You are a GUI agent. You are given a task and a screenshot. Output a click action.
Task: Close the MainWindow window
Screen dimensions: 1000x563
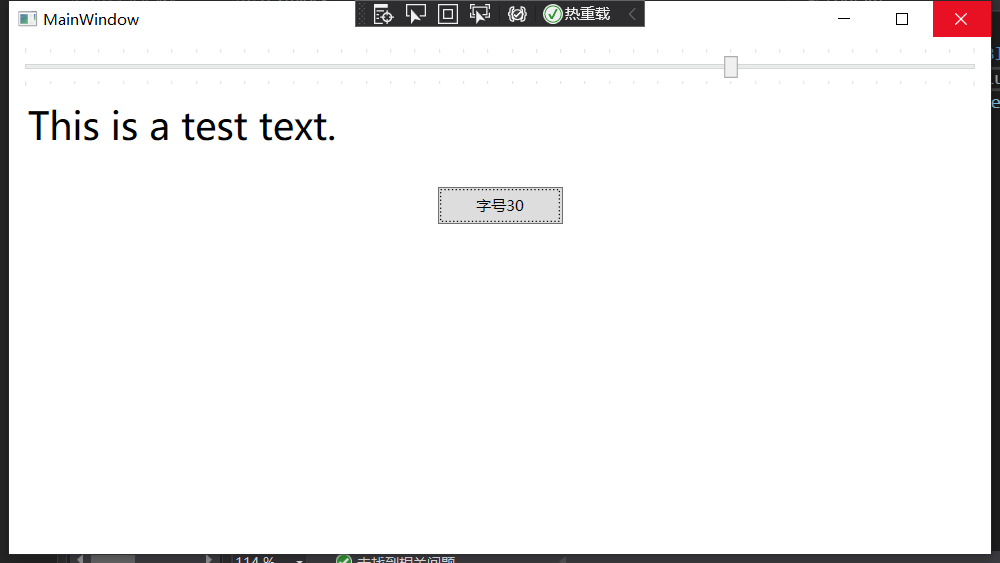point(961,18)
